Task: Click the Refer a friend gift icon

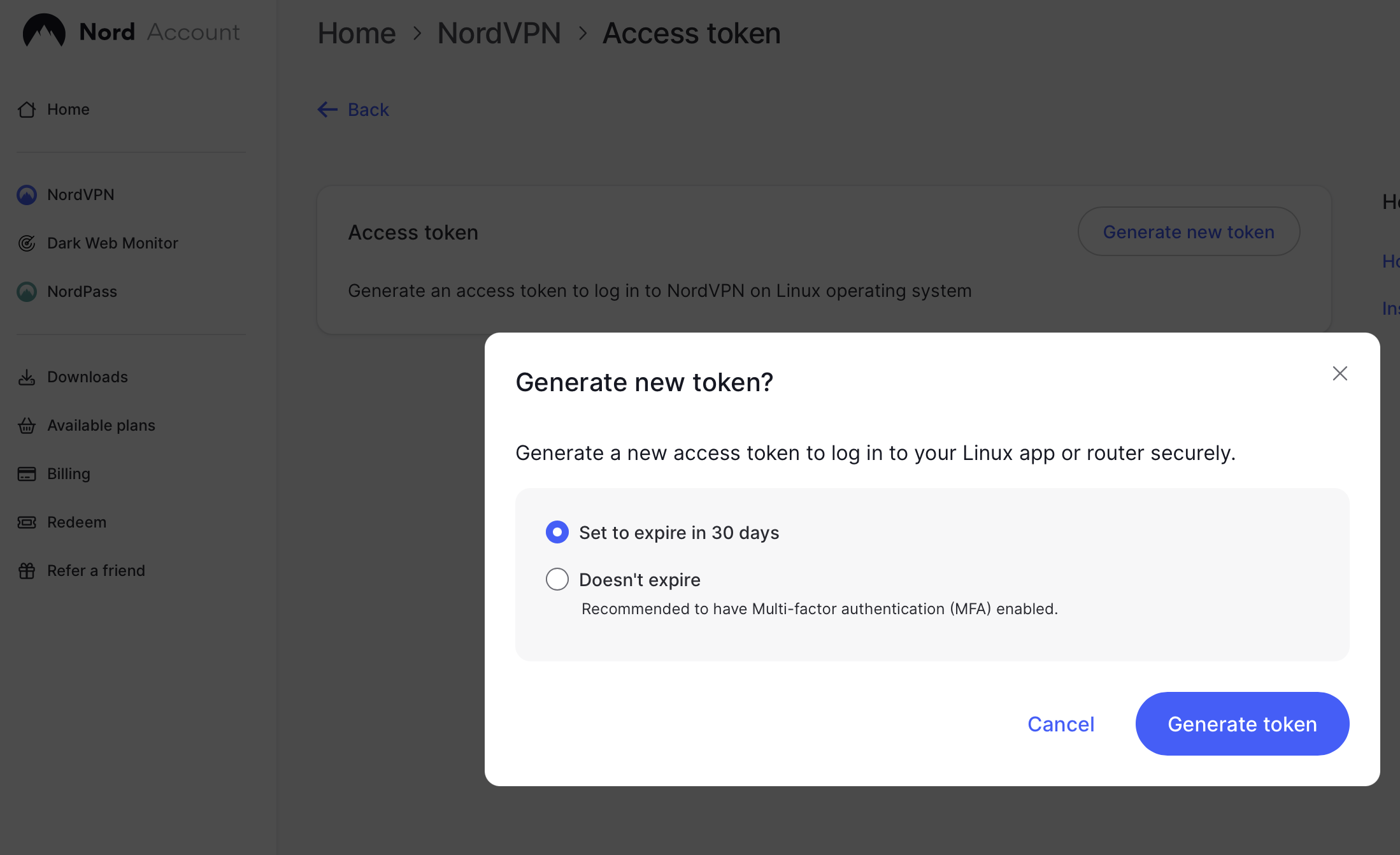Action: click(27, 571)
